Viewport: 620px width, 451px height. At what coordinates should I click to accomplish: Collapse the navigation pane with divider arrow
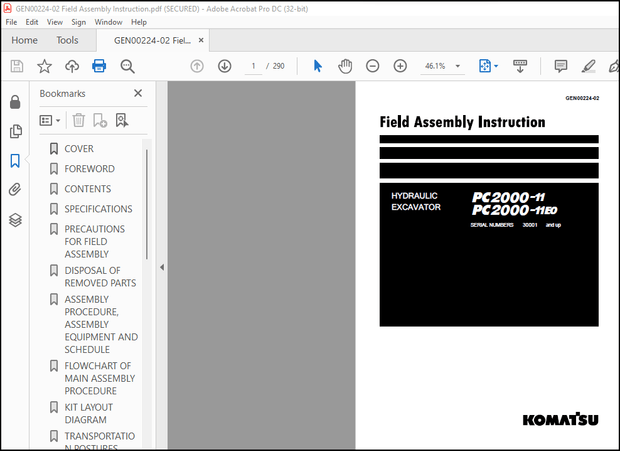tap(161, 267)
